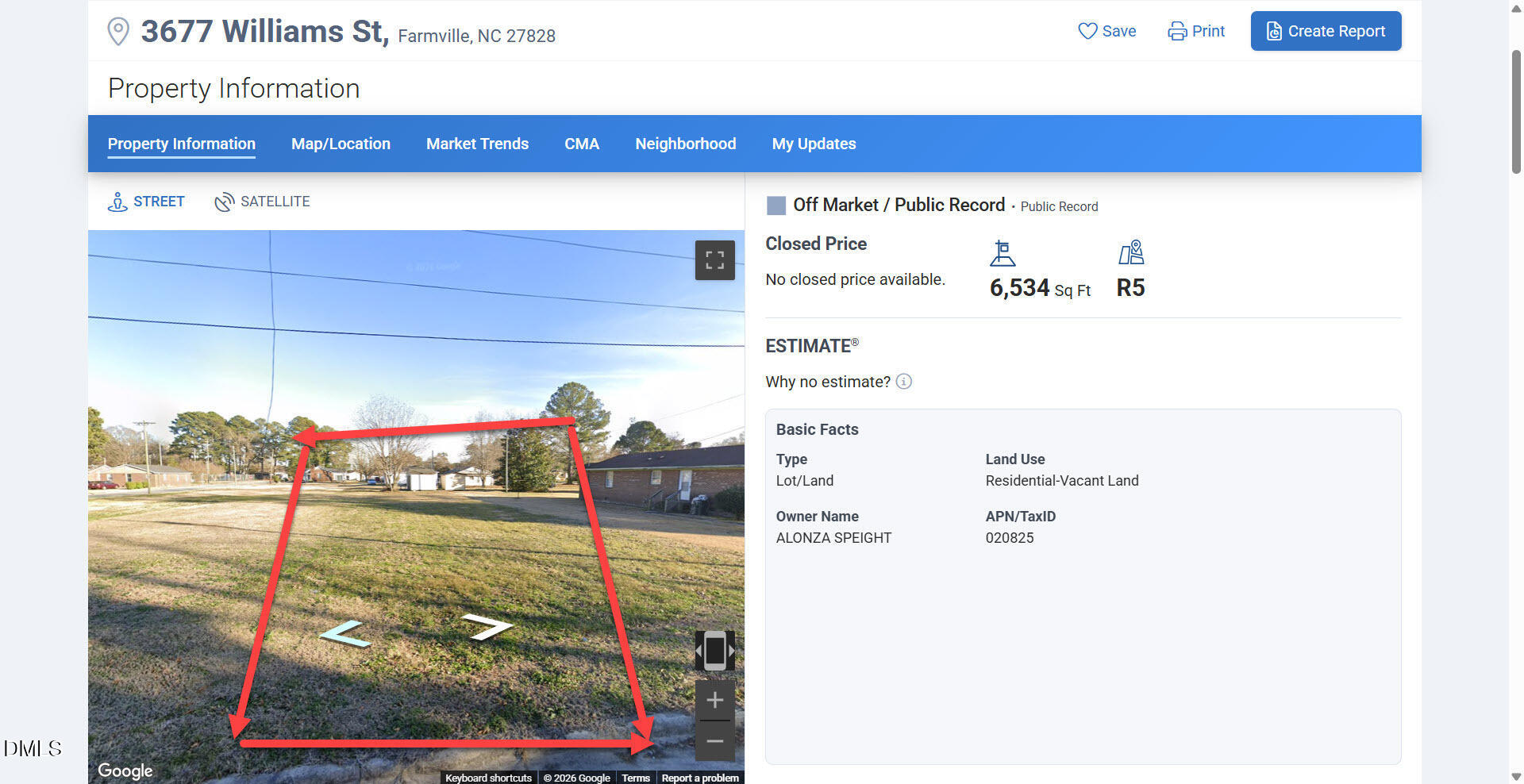Click the Off Market status color swatch
This screenshot has height=784, width=1524.
coord(775,206)
